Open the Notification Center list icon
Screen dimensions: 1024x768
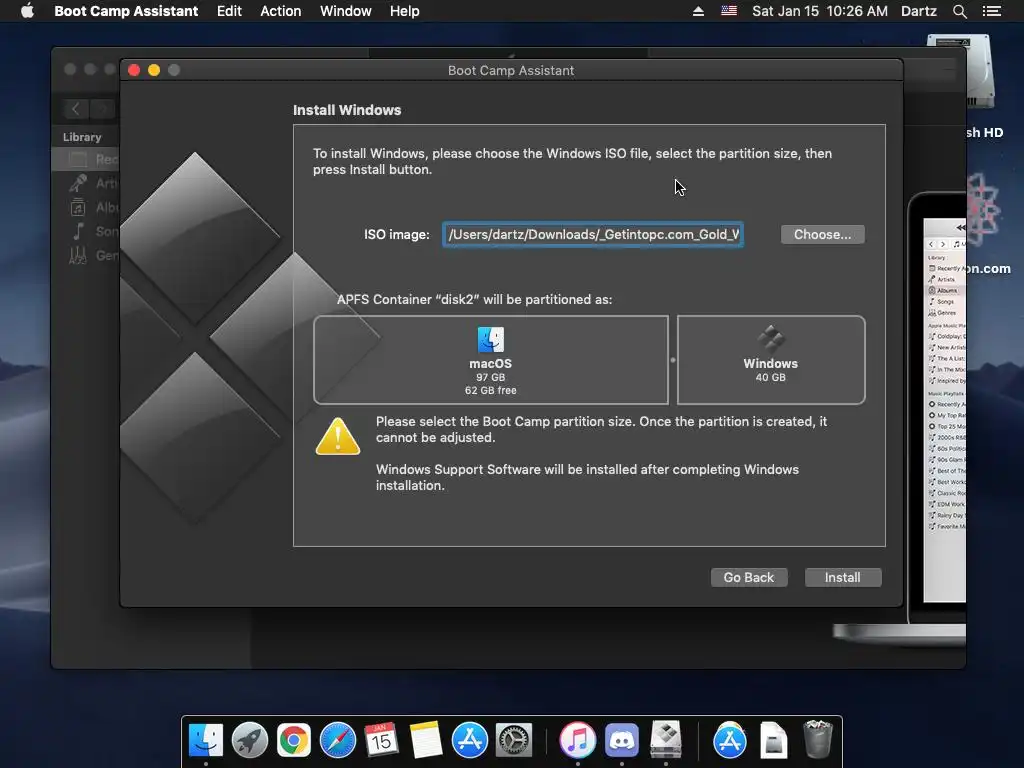tap(992, 11)
